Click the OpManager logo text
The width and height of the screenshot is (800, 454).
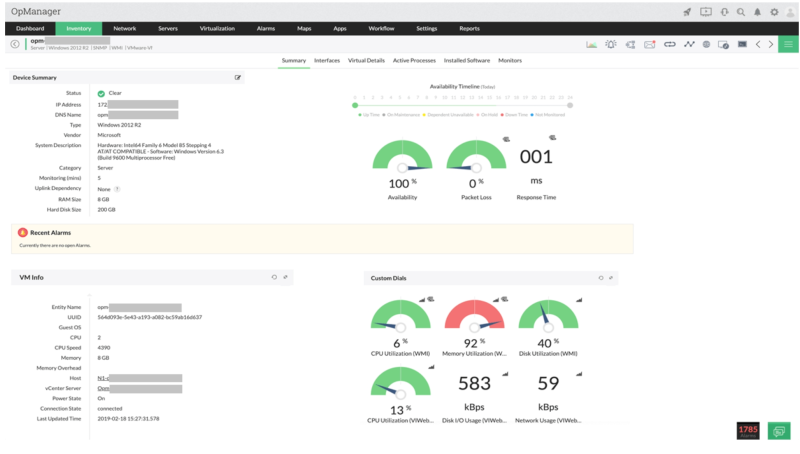pos(36,11)
